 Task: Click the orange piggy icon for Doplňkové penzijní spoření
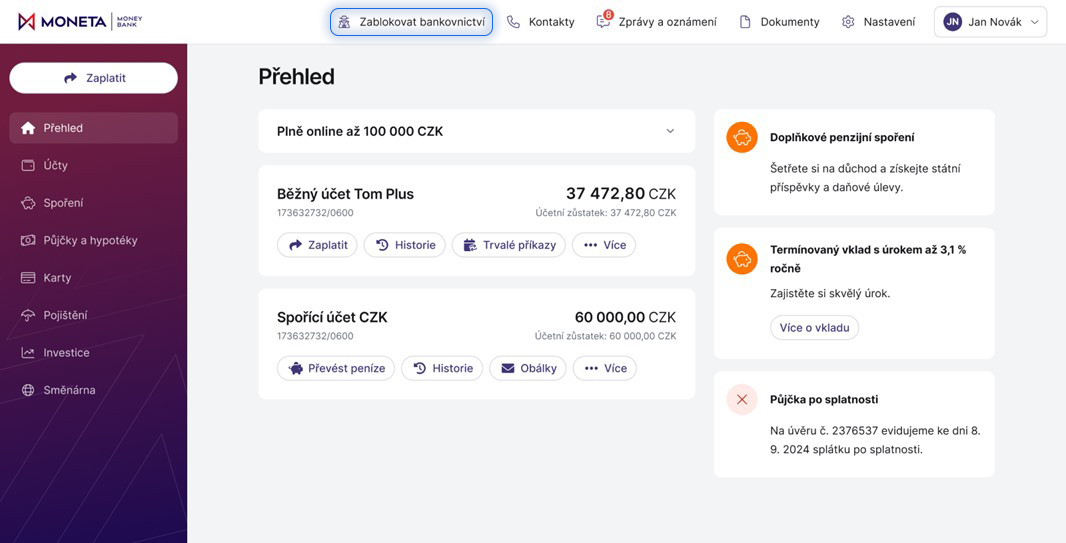pos(742,137)
